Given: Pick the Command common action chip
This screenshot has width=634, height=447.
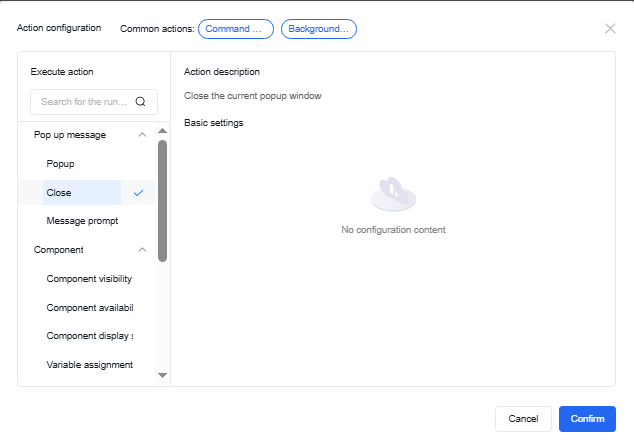Looking at the screenshot, I should coord(236,28).
